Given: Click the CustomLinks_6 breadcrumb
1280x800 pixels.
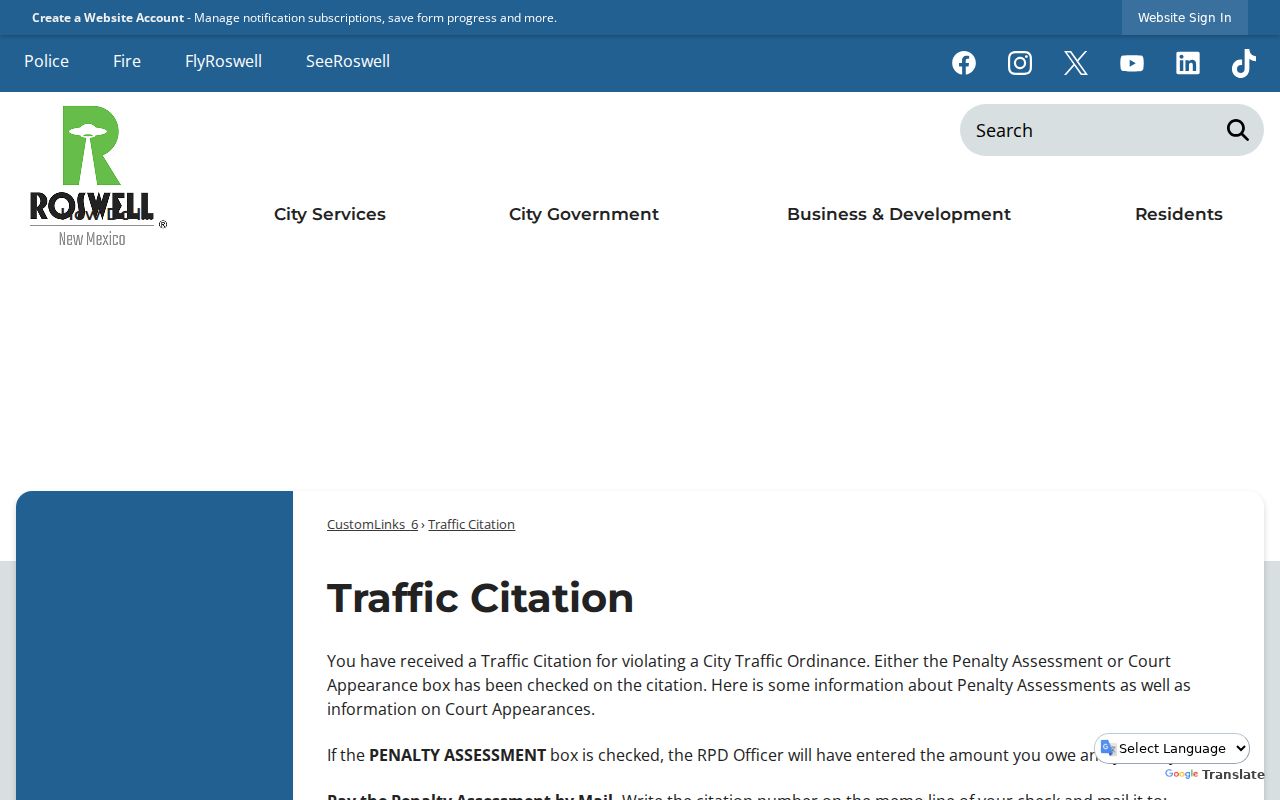Looking at the screenshot, I should [372, 524].
